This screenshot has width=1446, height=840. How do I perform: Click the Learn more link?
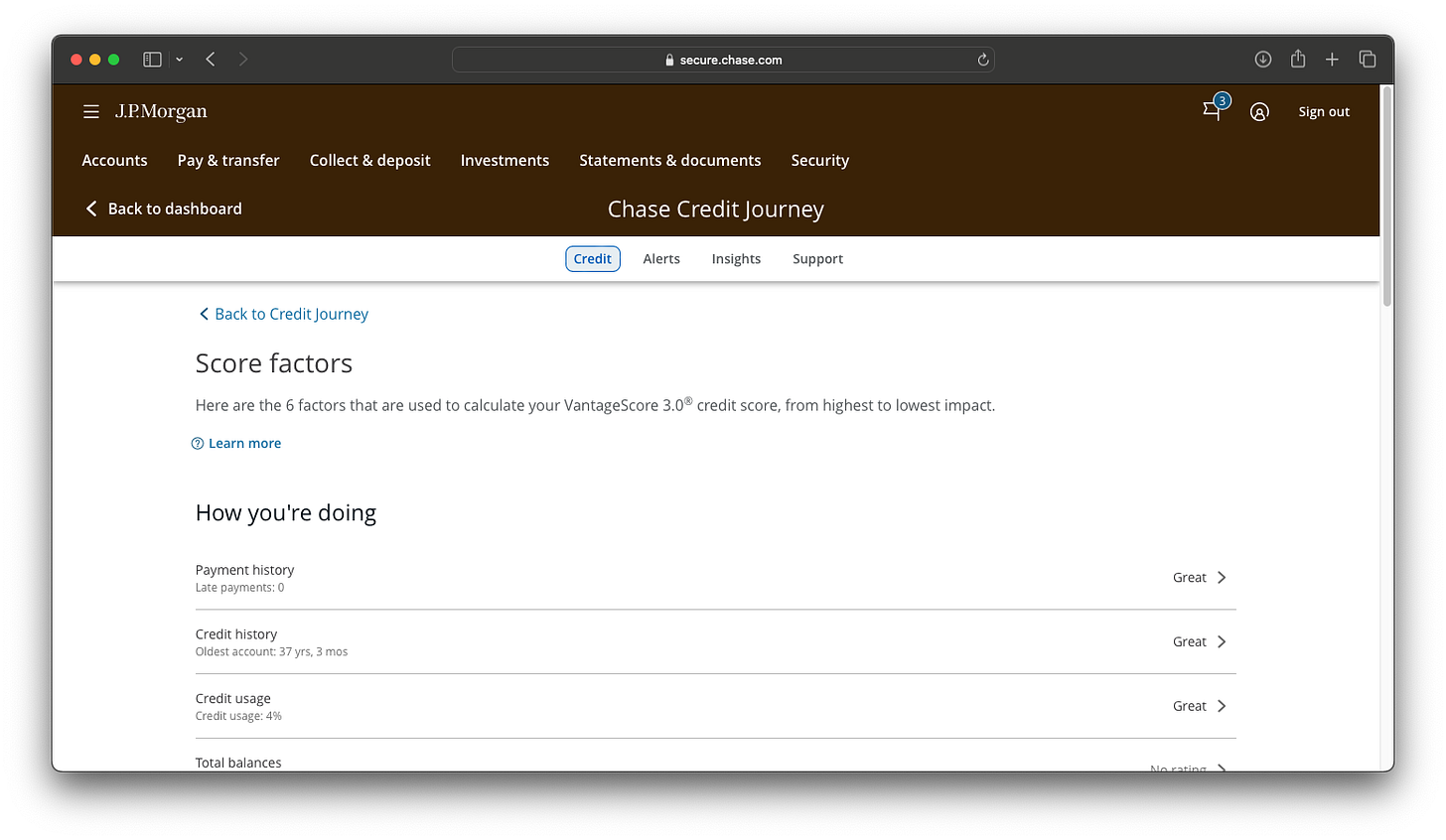[x=244, y=444]
